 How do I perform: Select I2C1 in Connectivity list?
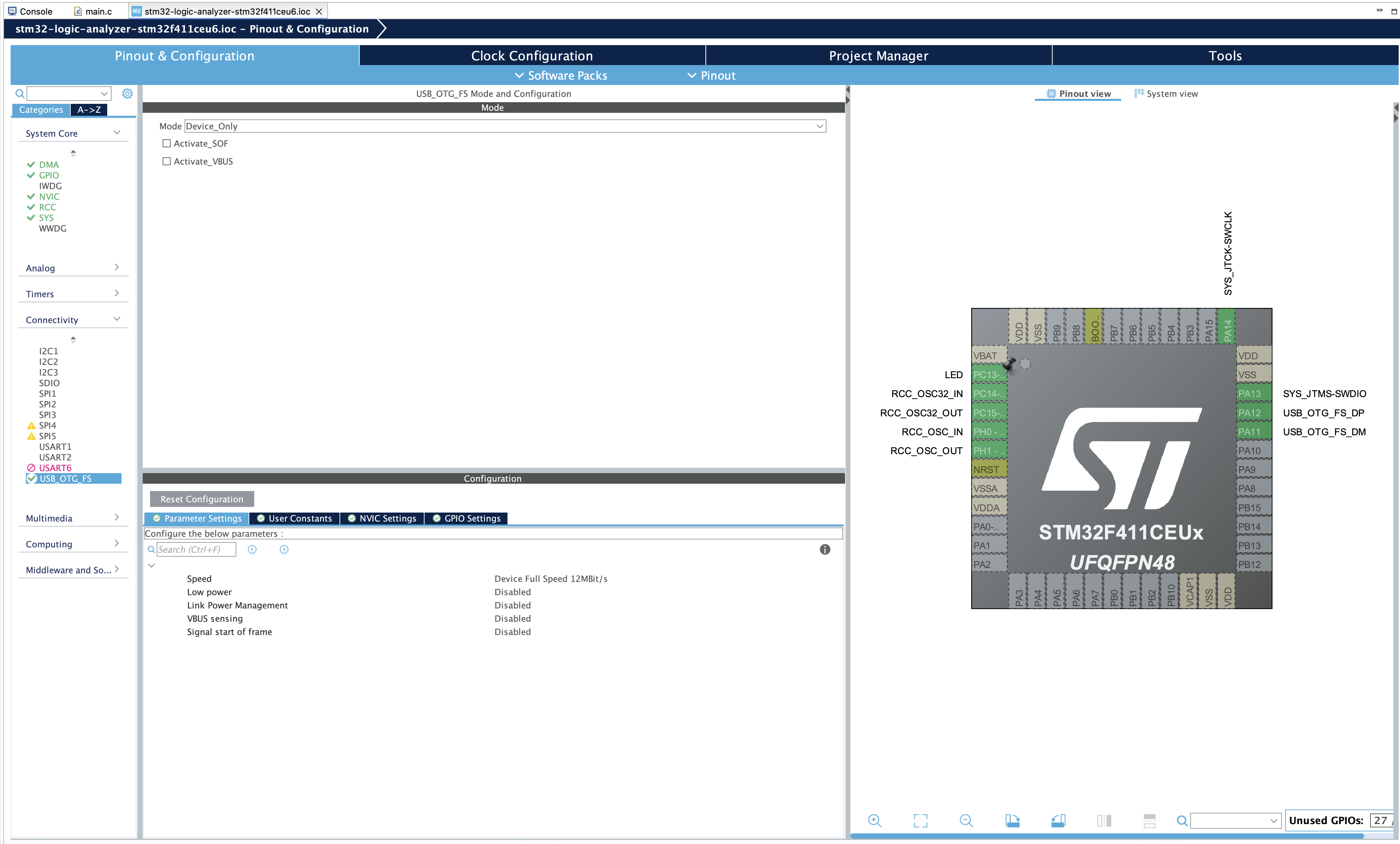point(48,351)
